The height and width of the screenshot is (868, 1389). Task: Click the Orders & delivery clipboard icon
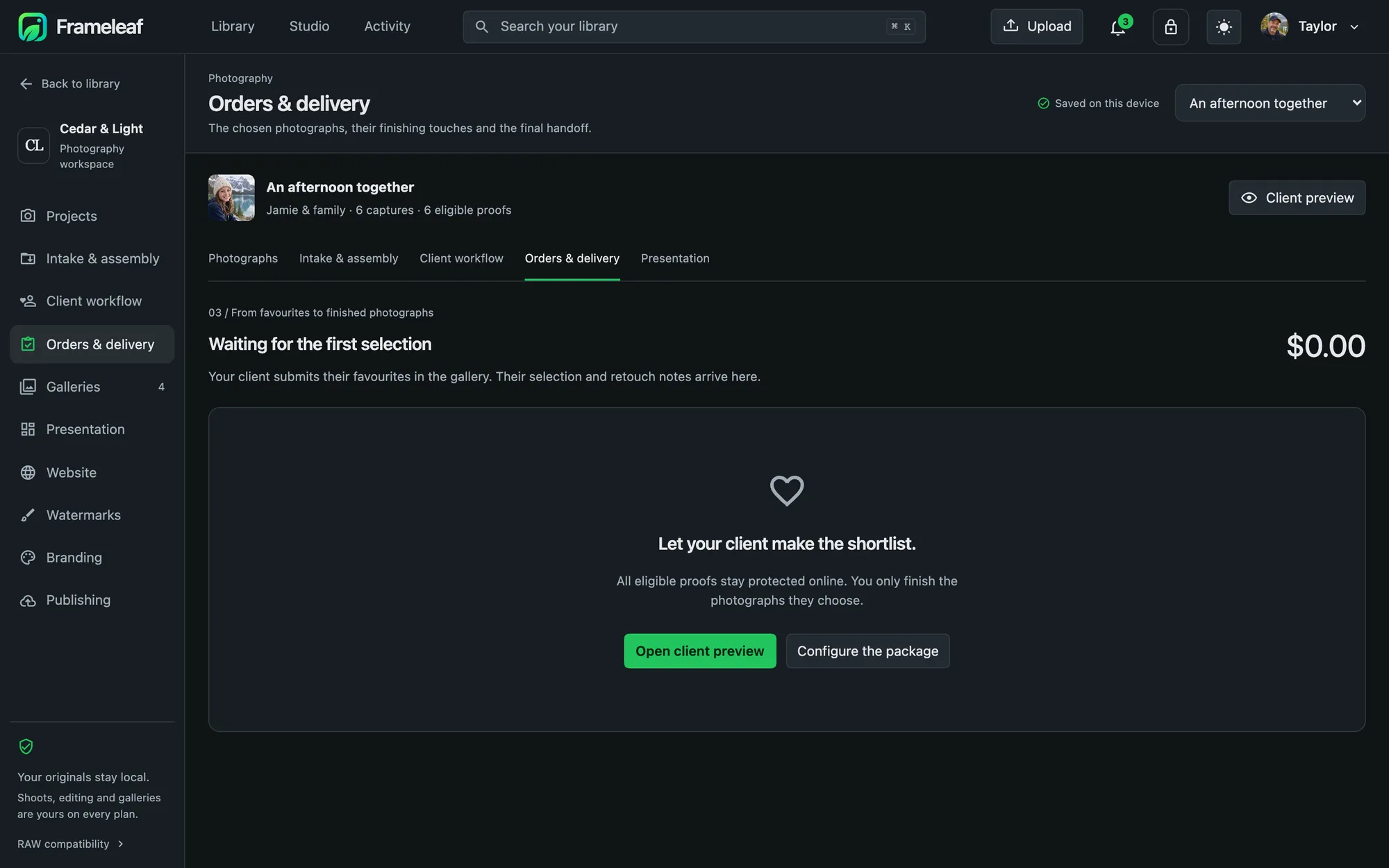tap(28, 344)
